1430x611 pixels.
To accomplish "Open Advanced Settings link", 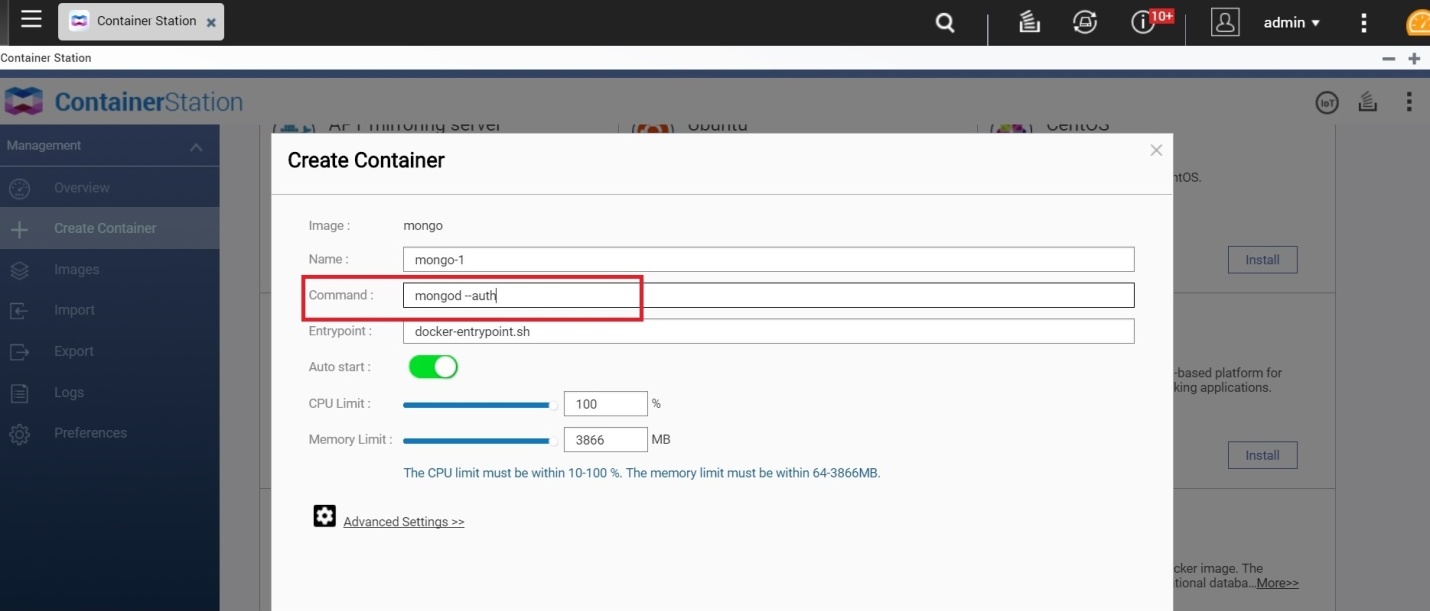I will coord(403,522).
